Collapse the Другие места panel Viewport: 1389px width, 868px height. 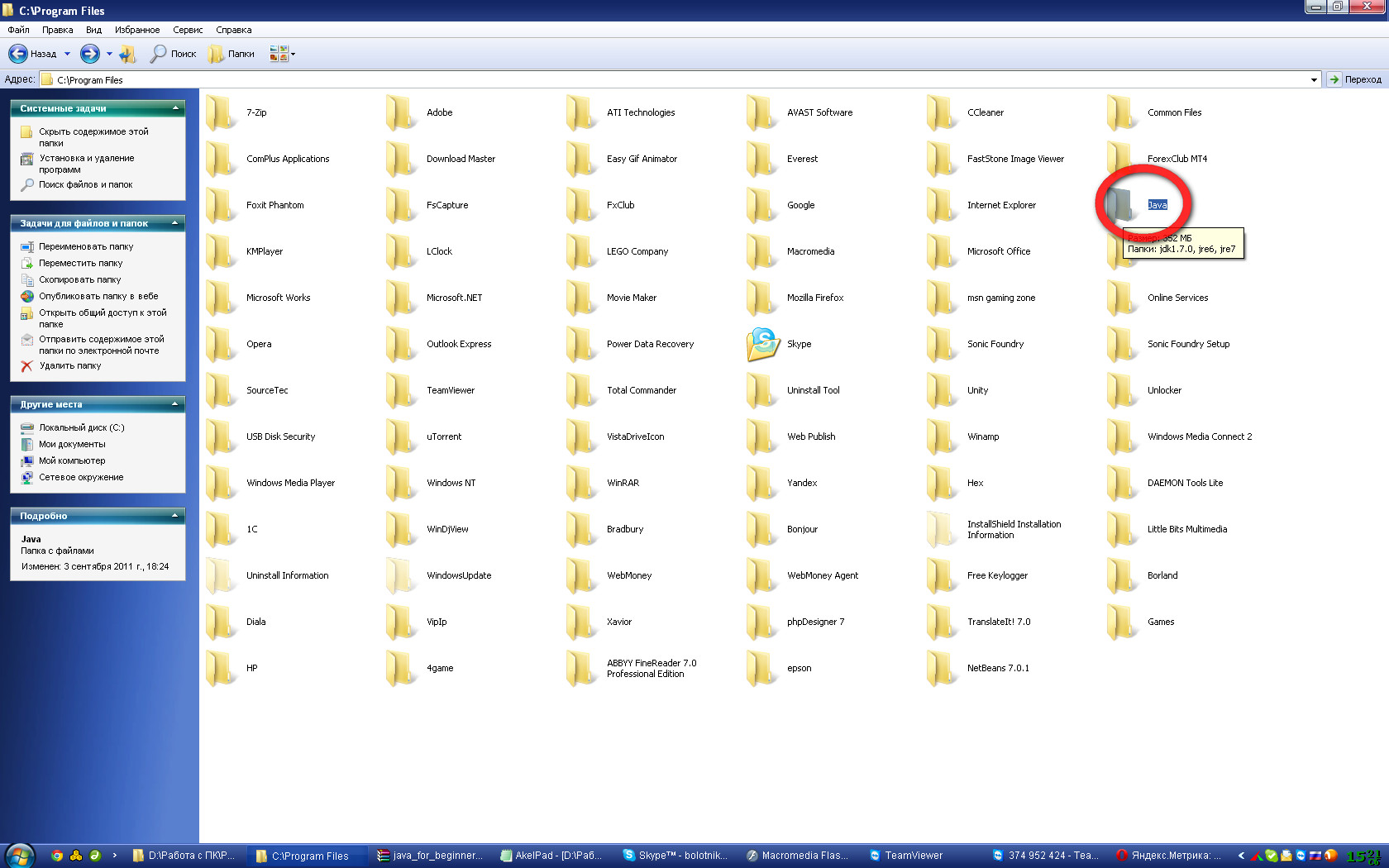click(175, 404)
